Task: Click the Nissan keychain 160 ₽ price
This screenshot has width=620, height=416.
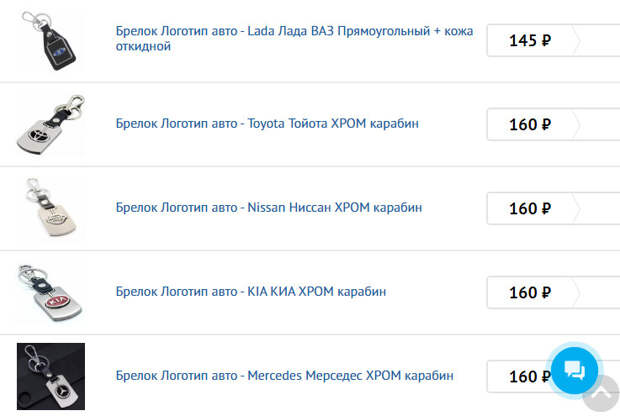Action: pos(529,209)
